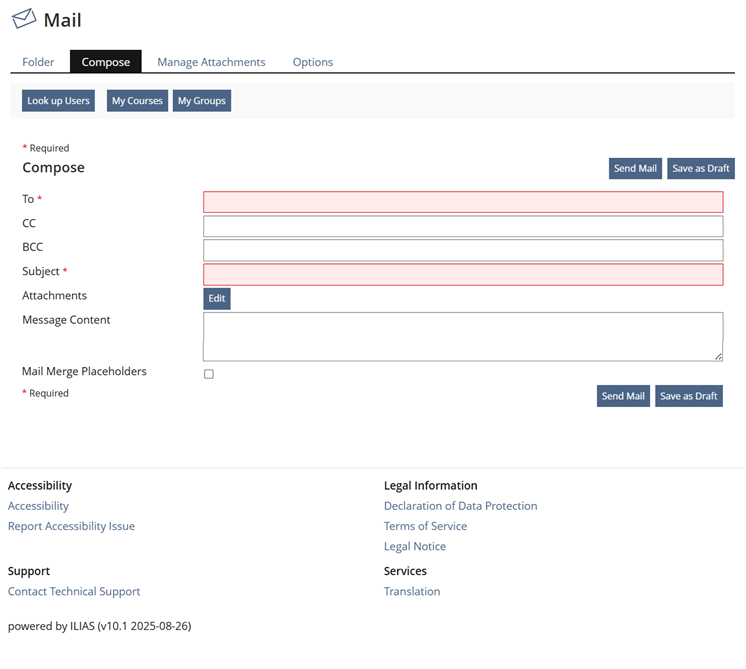Click into the CC field
The height and width of the screenshot is (669, 746).
click(x=462, y=226)
